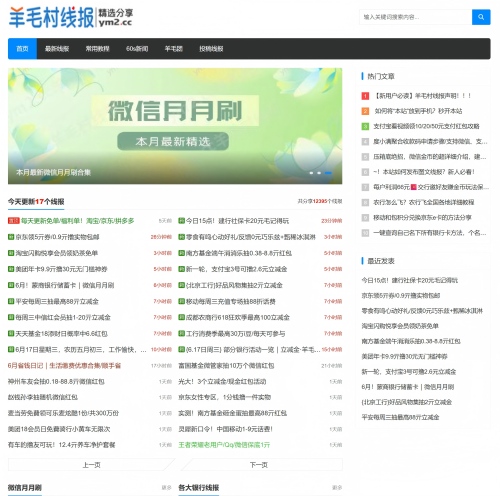Click the green badge beside 南方基金端午 in main list

tap(181, 253)
